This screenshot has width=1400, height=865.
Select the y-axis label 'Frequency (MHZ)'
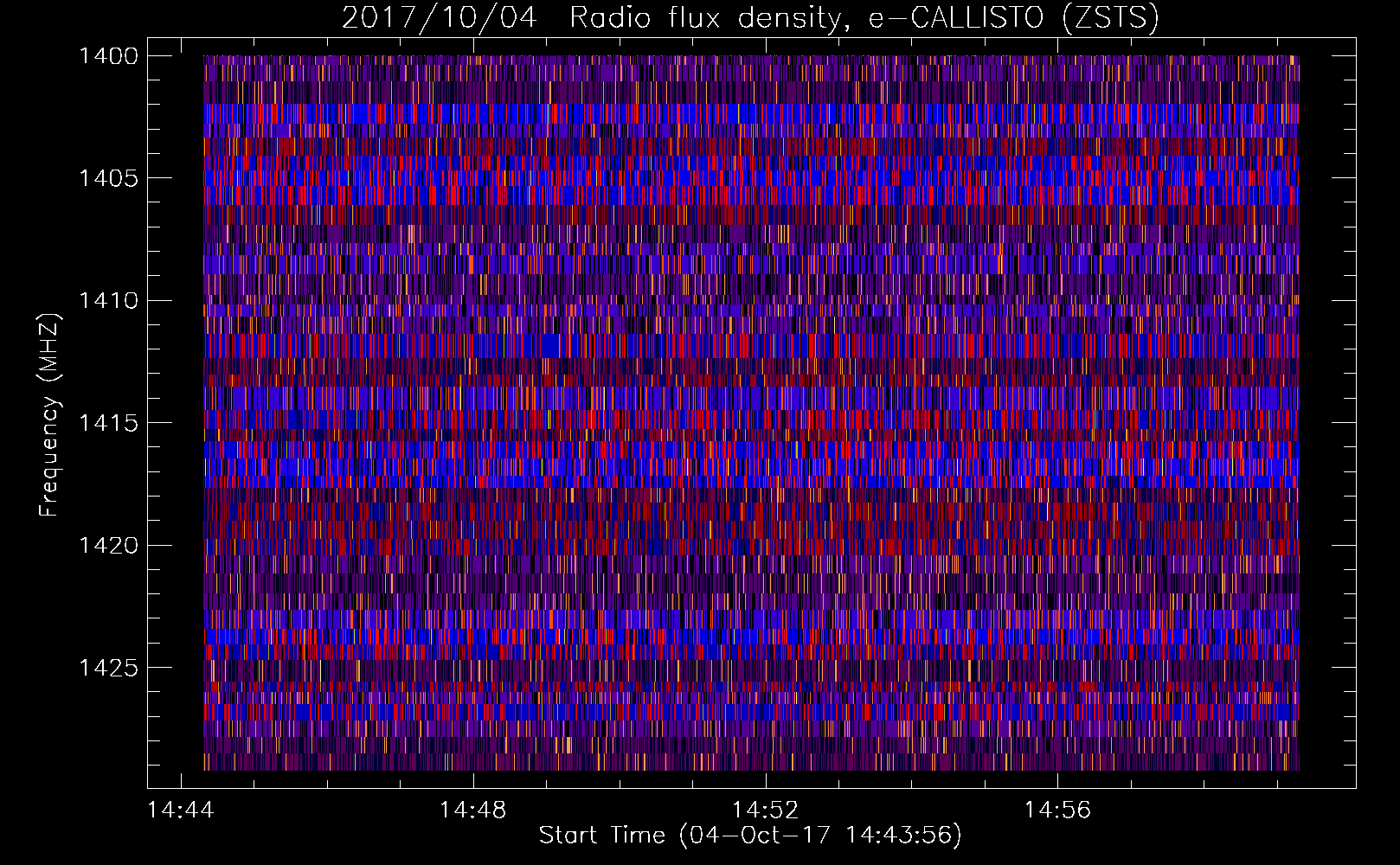(49, 415)
